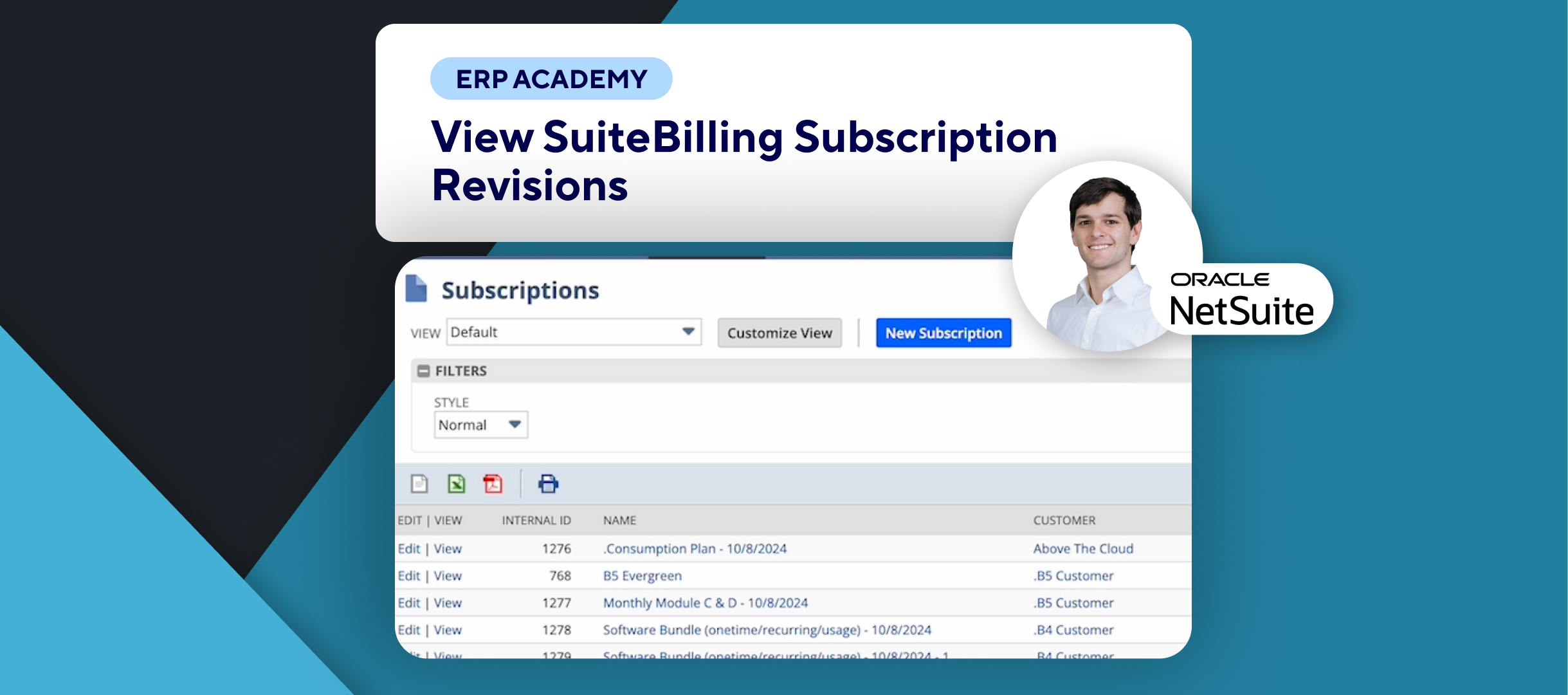Click the Oracle NetSuite logo
Viewport: 1568px width, 695px height.
(1241, 300)
